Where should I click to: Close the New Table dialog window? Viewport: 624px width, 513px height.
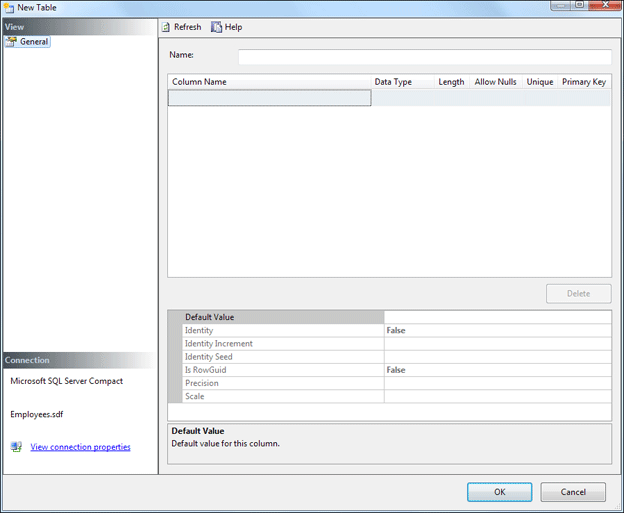[x=604, y=6]
